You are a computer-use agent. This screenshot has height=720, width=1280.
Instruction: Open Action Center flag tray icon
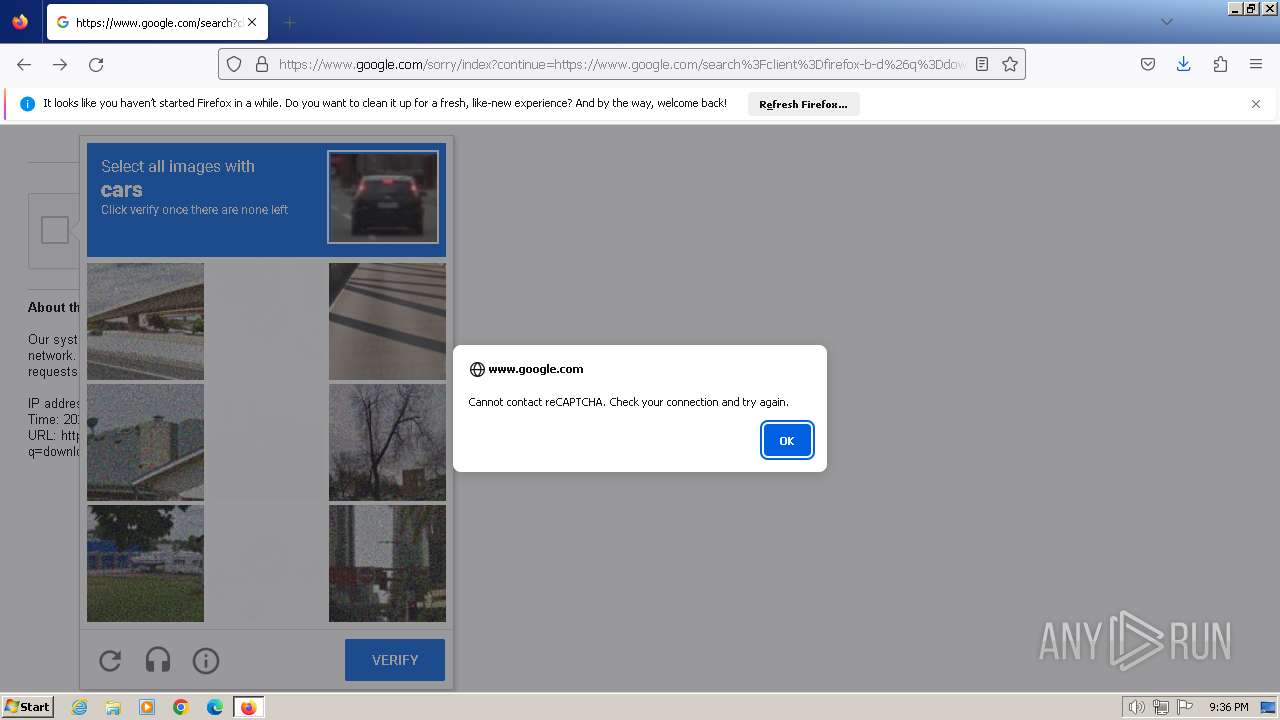point(1185,707)
